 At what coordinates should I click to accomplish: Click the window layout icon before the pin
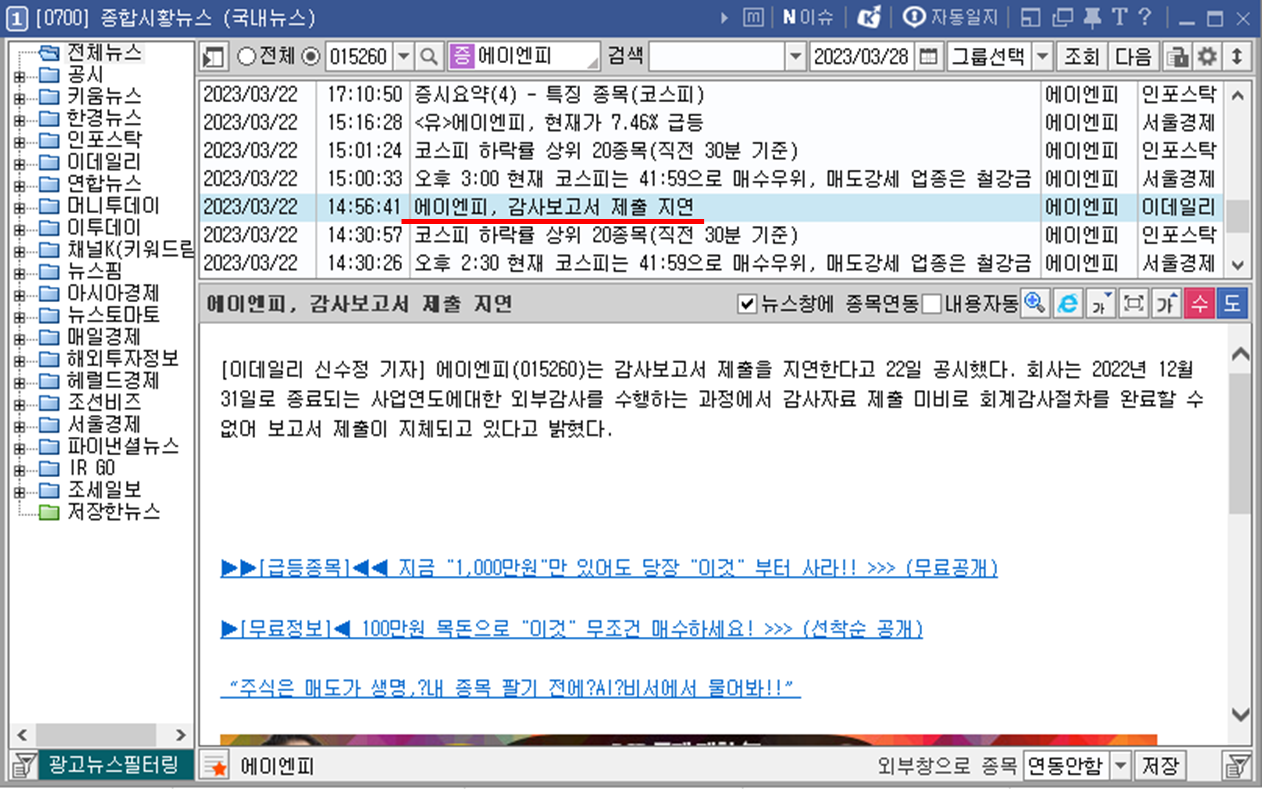tap(1031, 17)
